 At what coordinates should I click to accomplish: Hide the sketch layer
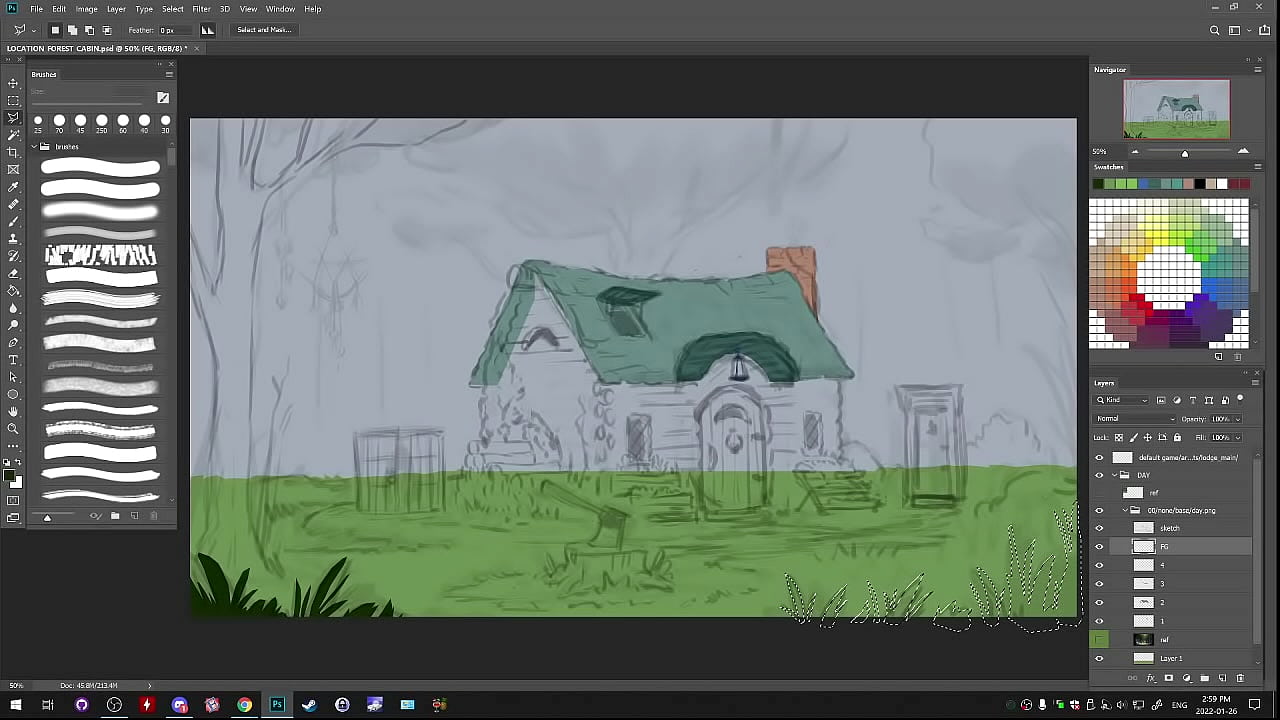coord(1099,528)
